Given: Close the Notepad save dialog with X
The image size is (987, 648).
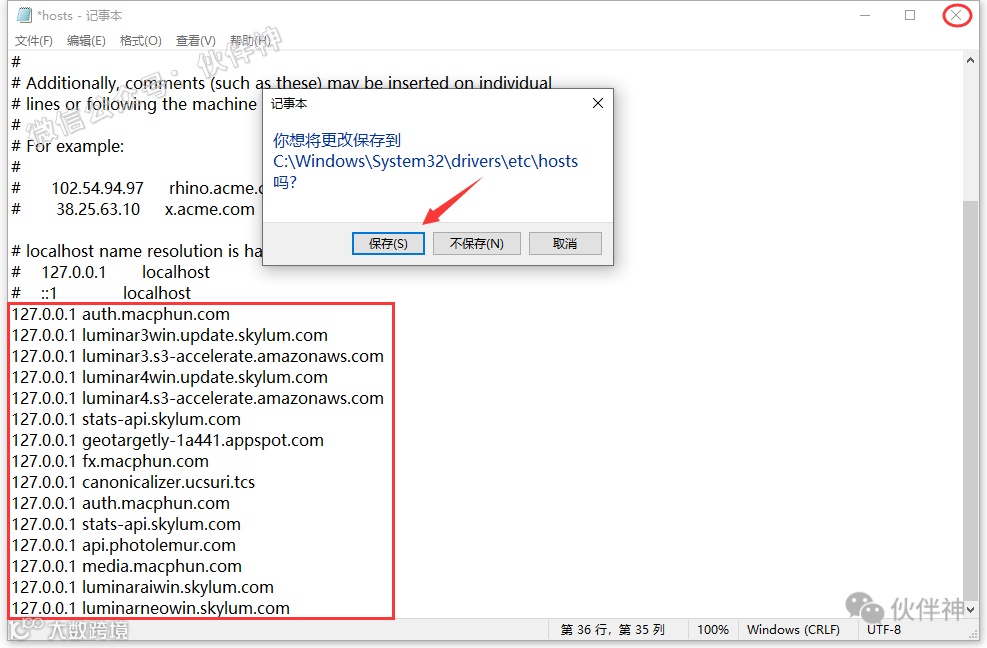Looking at the screenshot, I should pyautogui.click(x=598, y=103).
